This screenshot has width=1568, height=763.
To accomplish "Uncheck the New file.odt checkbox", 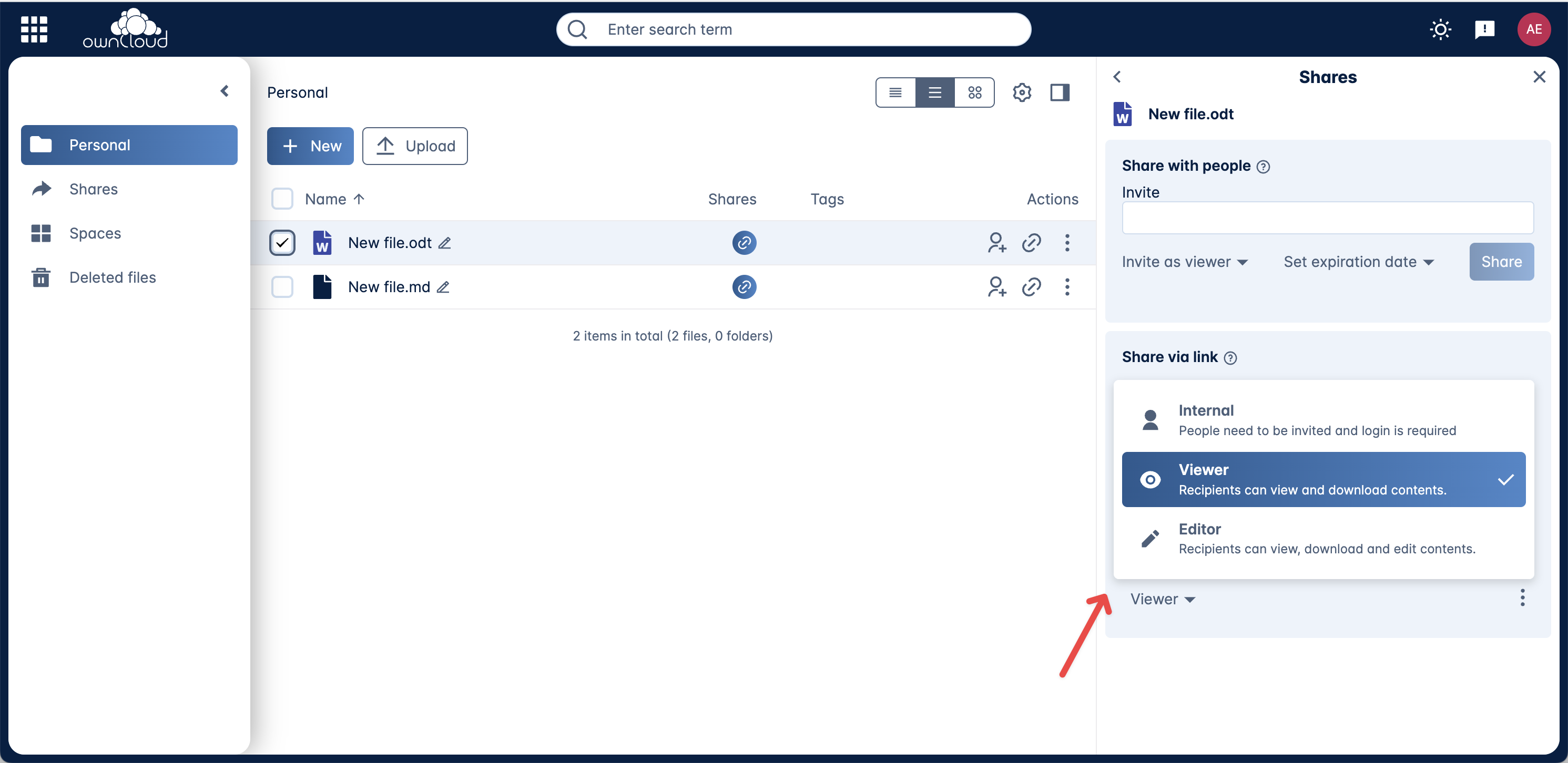I will (282, 242).
